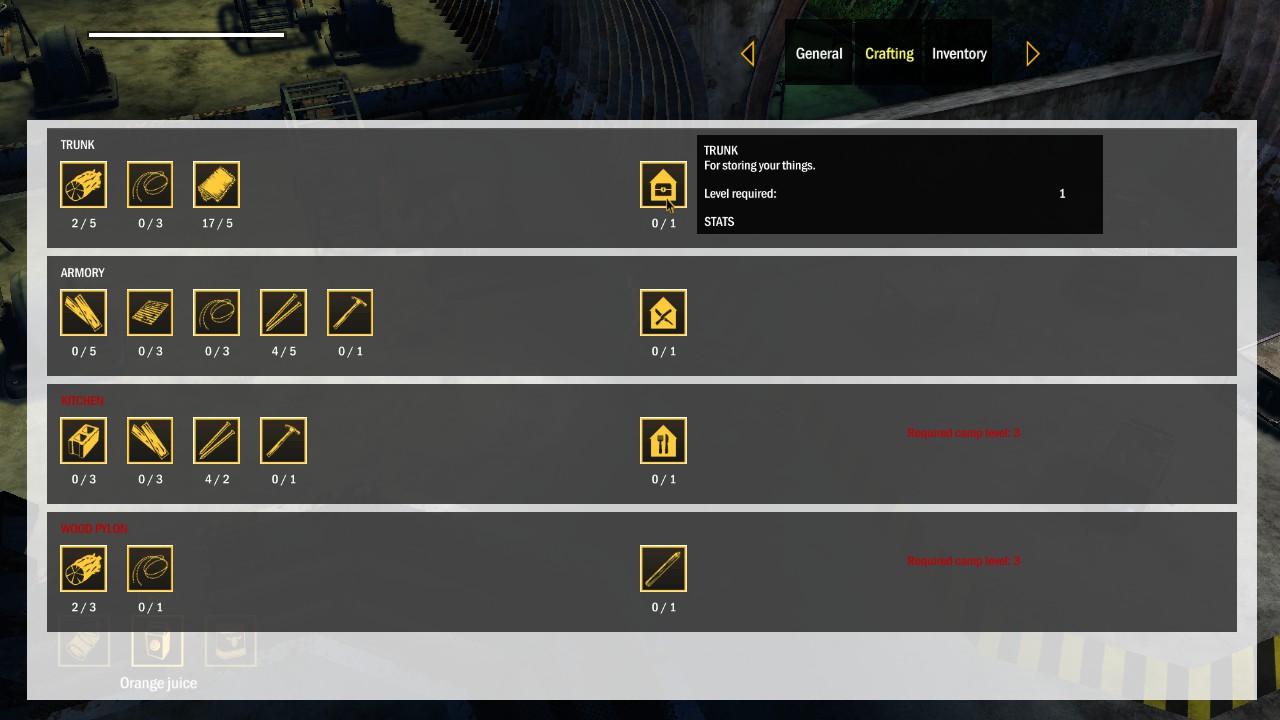1280x720 pixels.
Task: Open the Inventory tab
Action: tap(959, 54)
